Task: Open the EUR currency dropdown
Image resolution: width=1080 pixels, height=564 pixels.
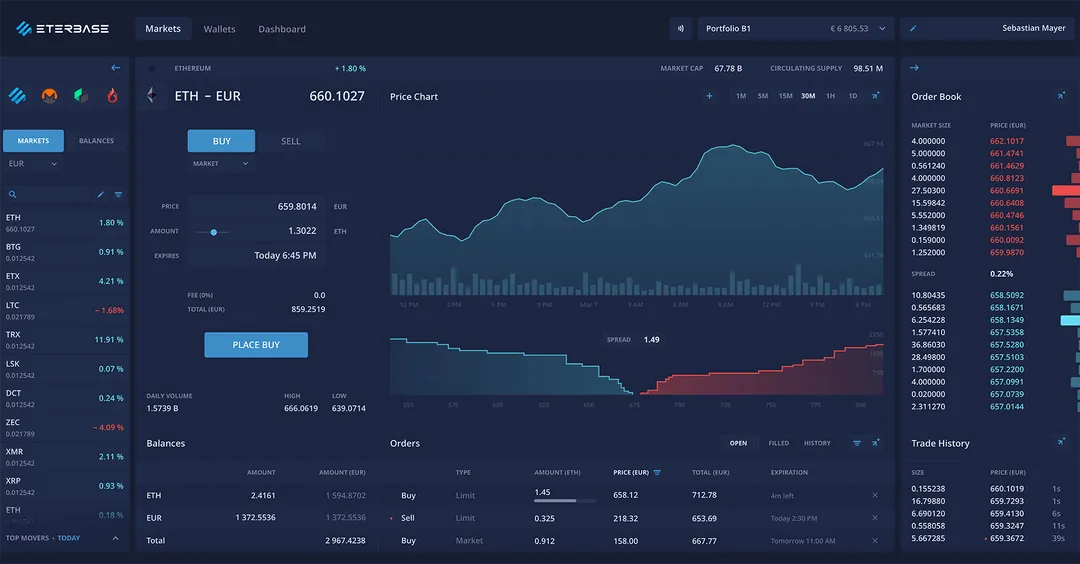Action: point(32,164)
